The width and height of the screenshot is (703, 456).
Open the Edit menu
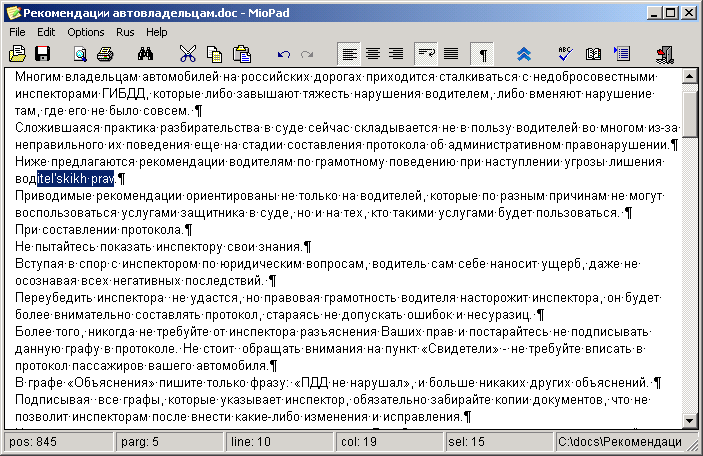(x=46, y=32)
